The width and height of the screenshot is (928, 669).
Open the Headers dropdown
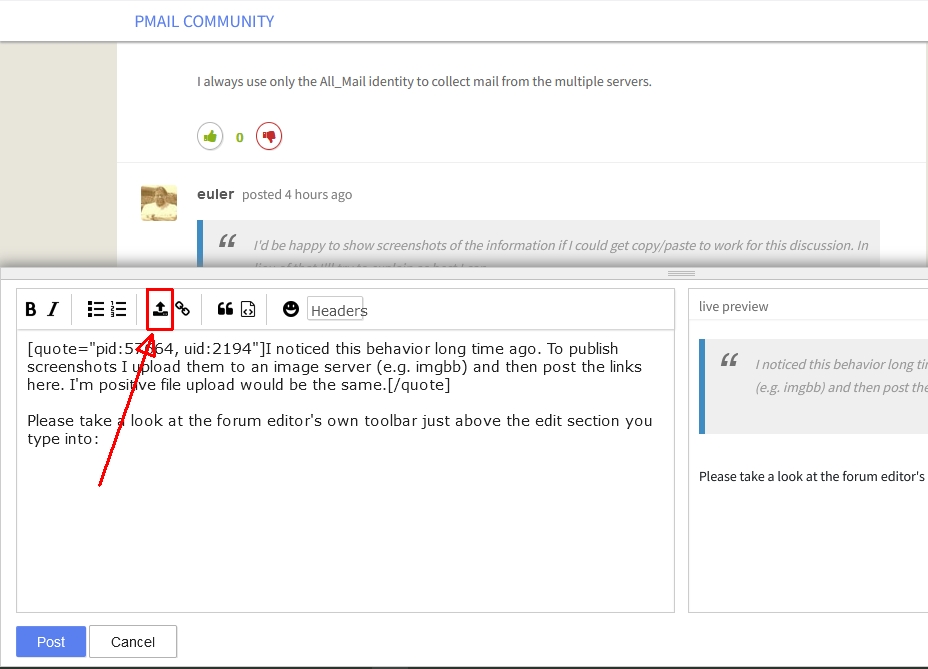click(x=338, y=311)
